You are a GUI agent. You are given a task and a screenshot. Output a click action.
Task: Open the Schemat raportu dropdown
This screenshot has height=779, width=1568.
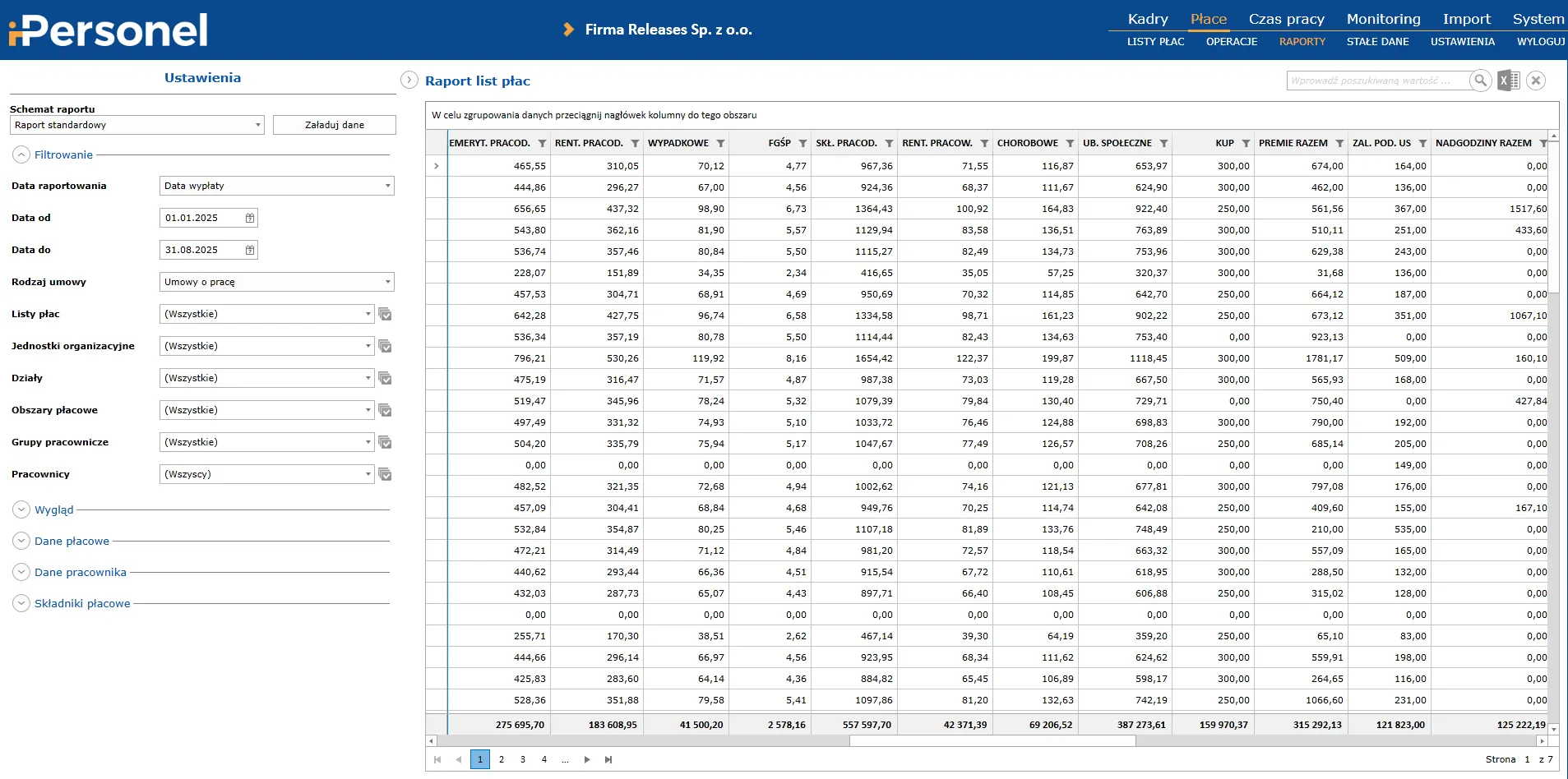click(136, 125)
